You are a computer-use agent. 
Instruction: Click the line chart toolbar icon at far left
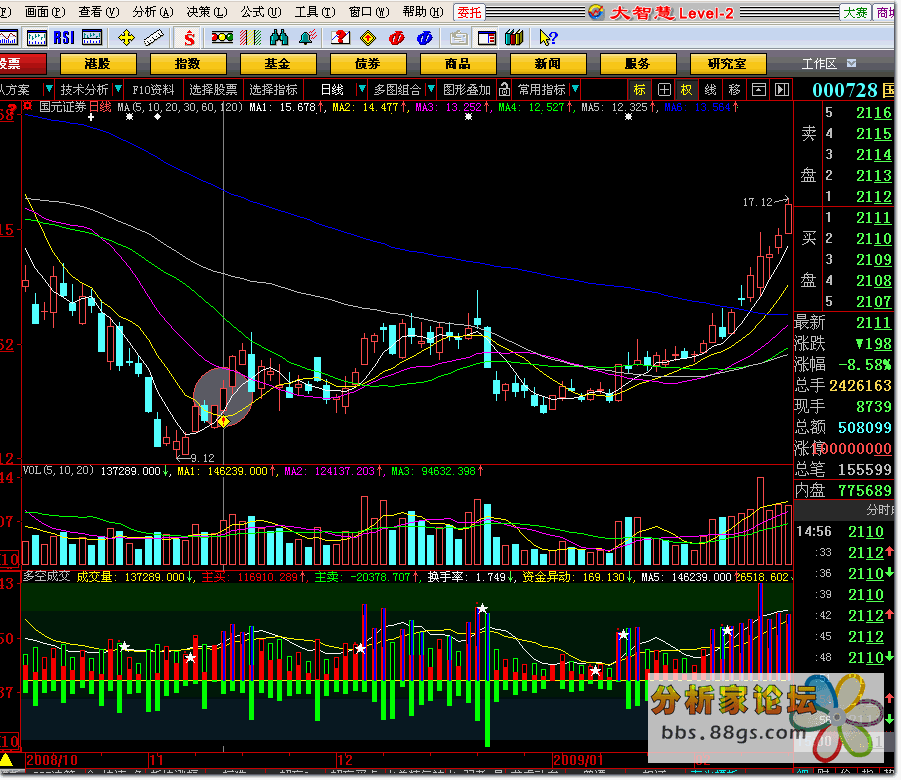tap(9, 38)
